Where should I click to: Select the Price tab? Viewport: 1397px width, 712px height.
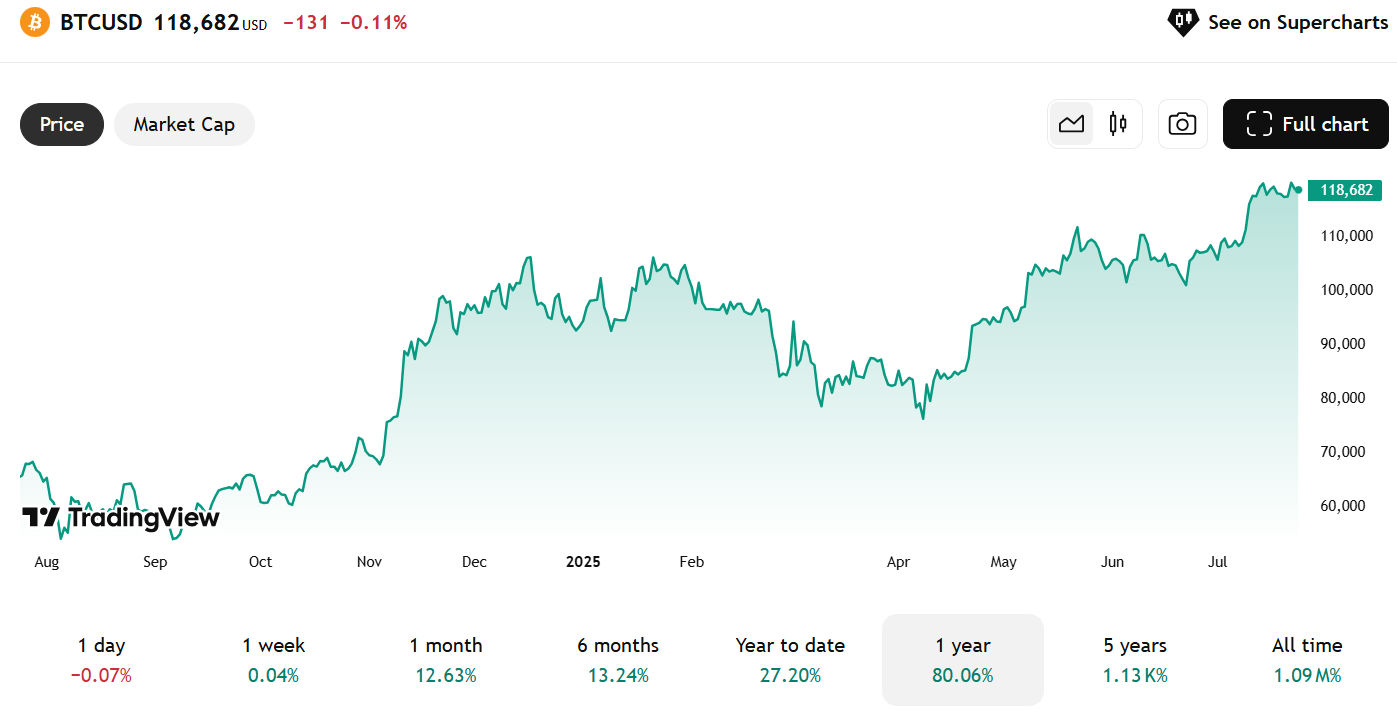coord(62,124)
